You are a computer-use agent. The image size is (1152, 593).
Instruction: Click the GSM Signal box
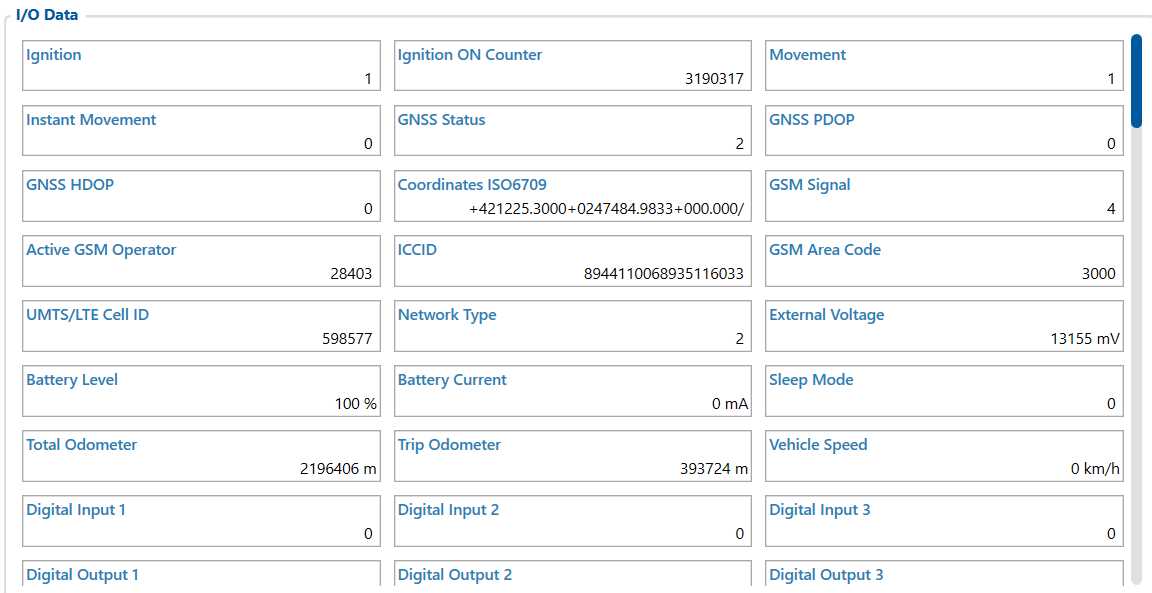[944, 196]
